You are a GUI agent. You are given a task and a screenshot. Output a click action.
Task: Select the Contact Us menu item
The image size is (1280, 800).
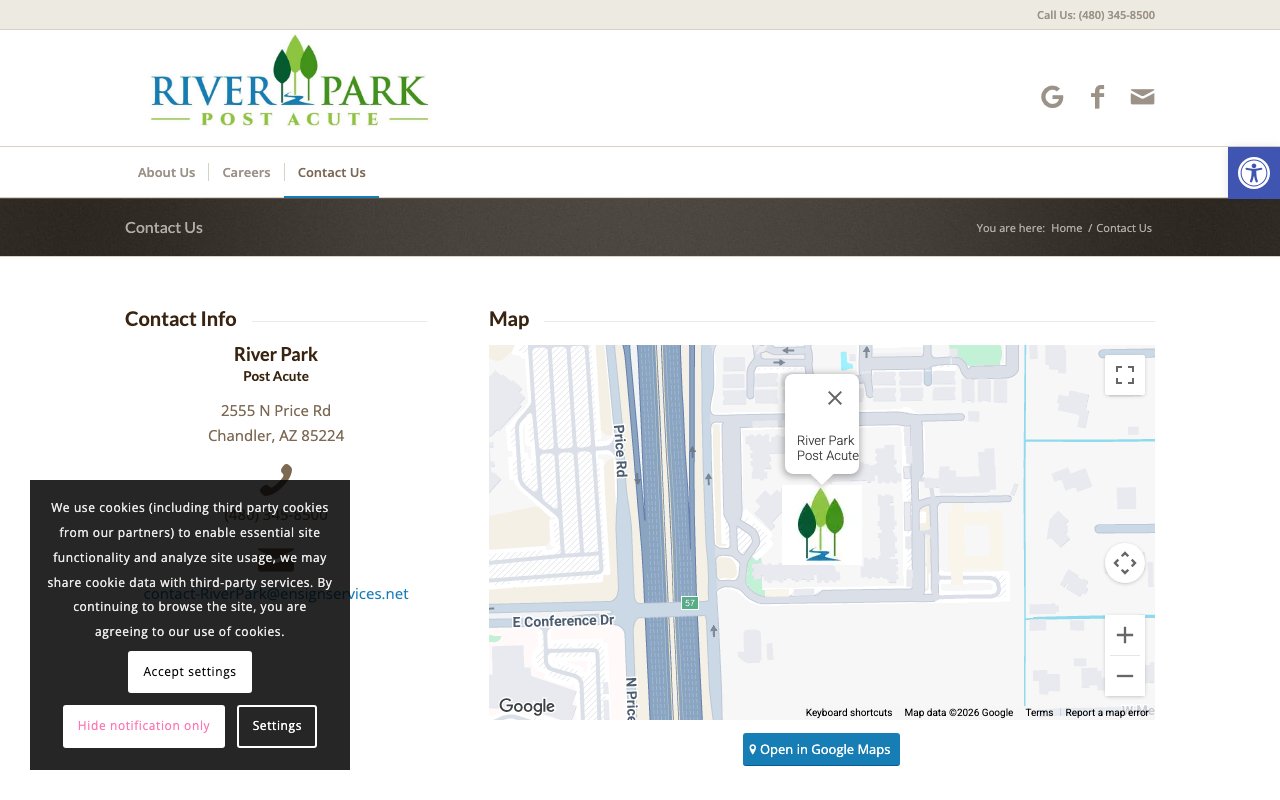coord(331,172)
